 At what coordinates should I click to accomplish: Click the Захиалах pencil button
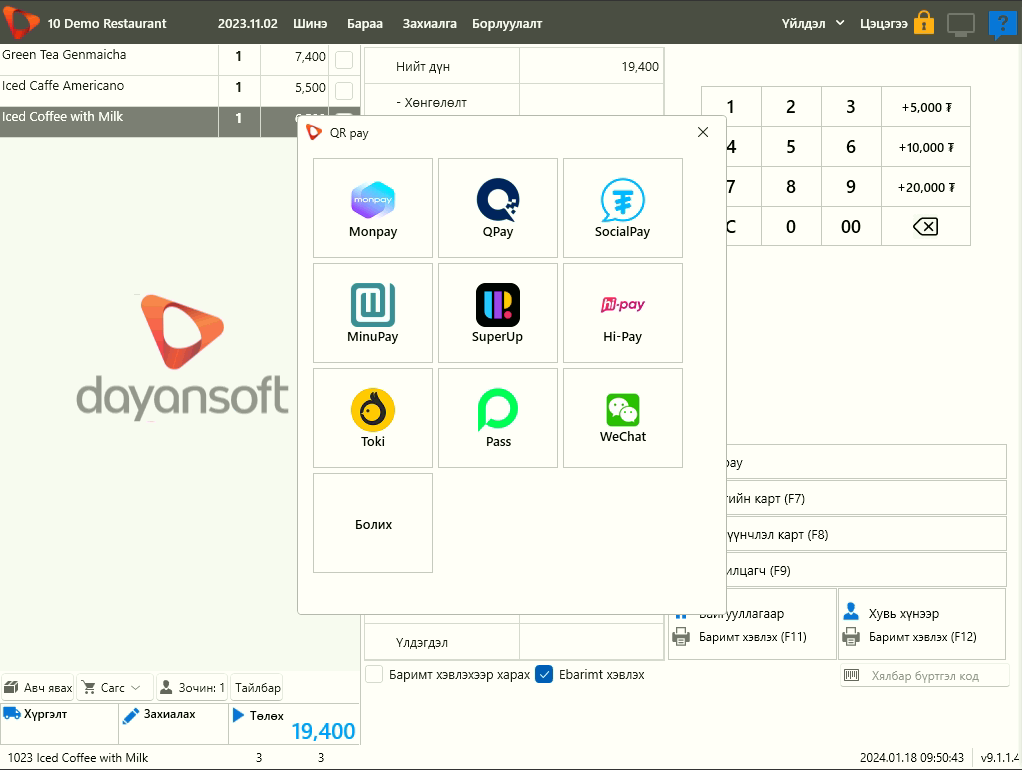(173, 724)
